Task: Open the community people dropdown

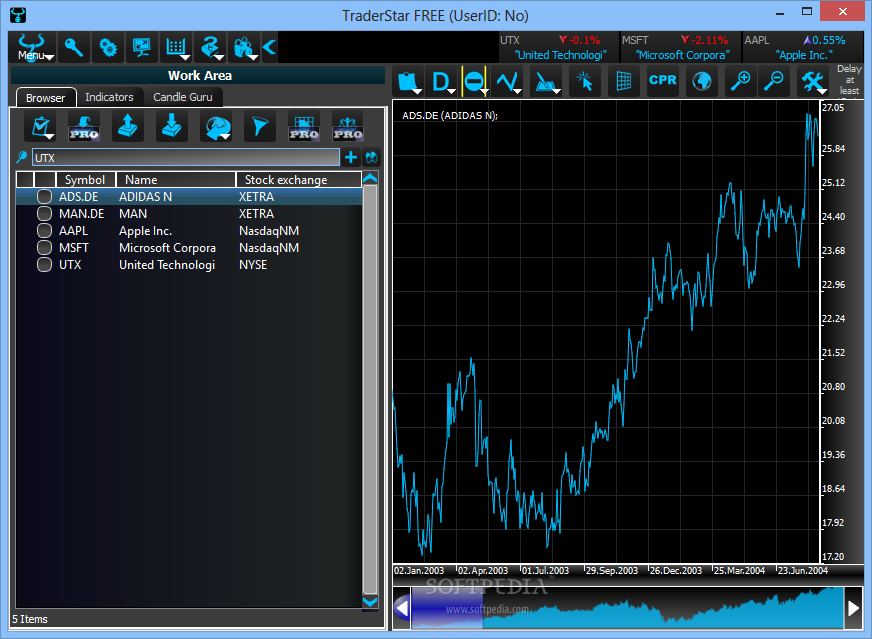Action: [x=244, y=47]
